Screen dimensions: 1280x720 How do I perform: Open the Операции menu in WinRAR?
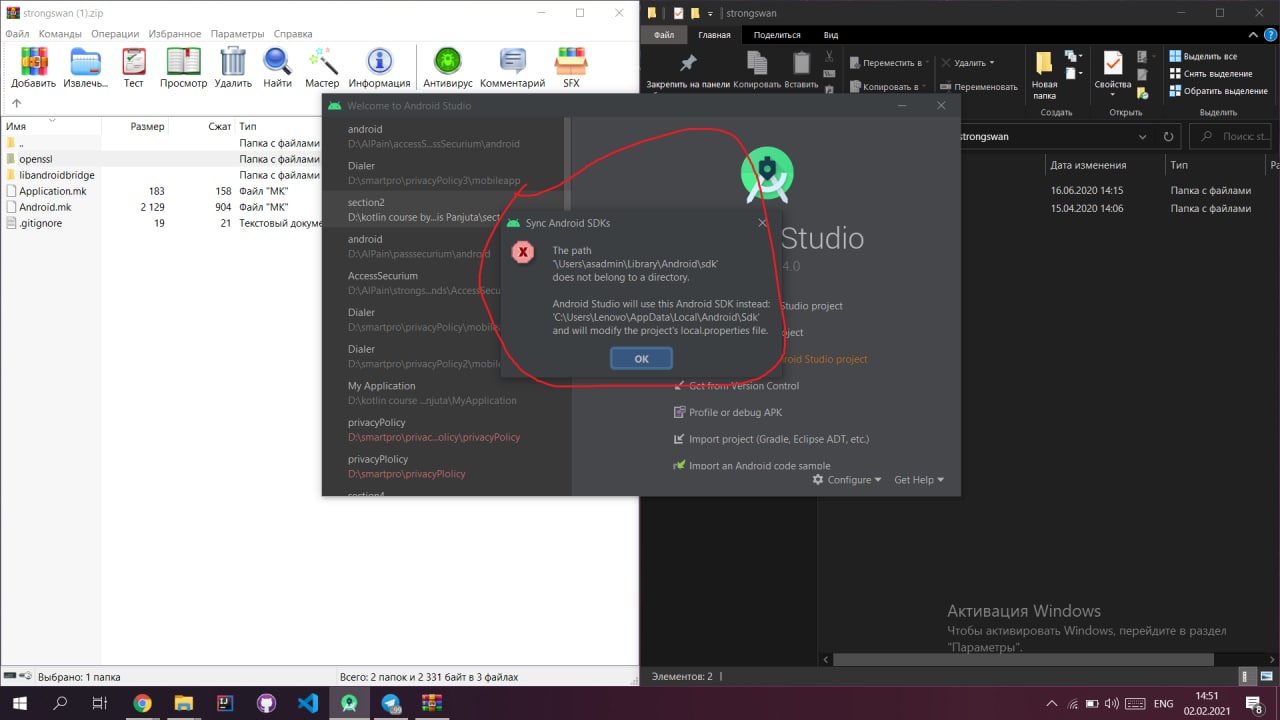115,33
